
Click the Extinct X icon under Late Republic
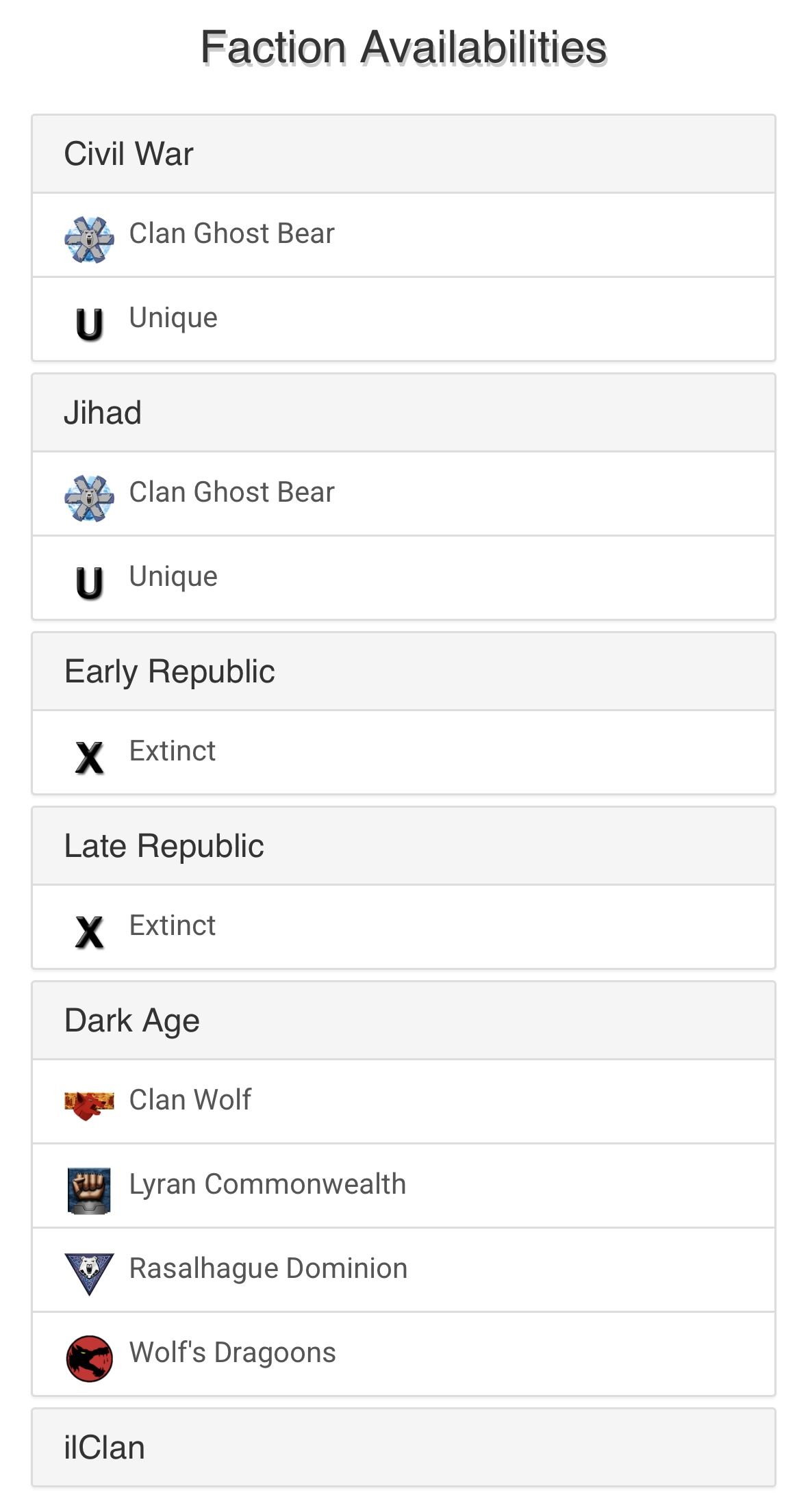tap(89, 932)
